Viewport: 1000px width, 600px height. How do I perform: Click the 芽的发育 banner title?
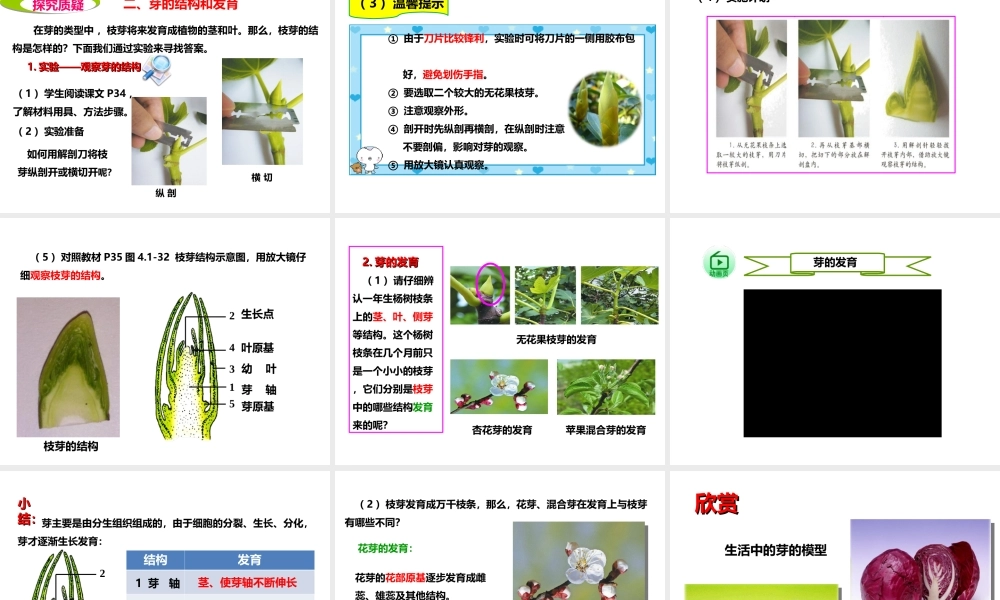pyautogui.click(x=835, y=262)
